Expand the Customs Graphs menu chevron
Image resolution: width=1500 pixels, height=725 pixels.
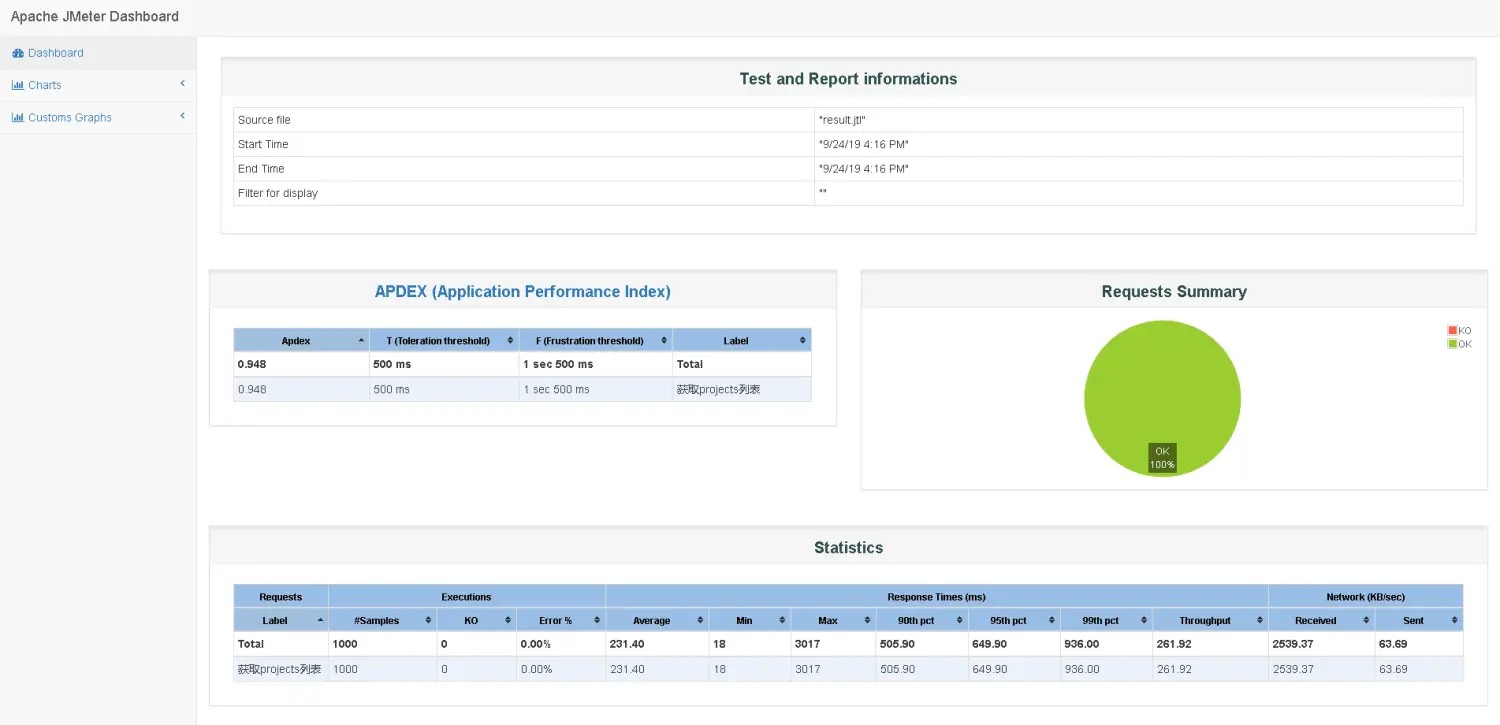(x=182, y=116)
